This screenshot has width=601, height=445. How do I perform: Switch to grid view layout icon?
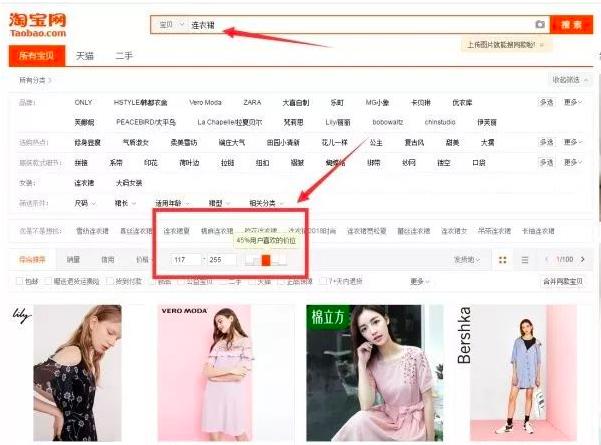(x=502, y=260)
